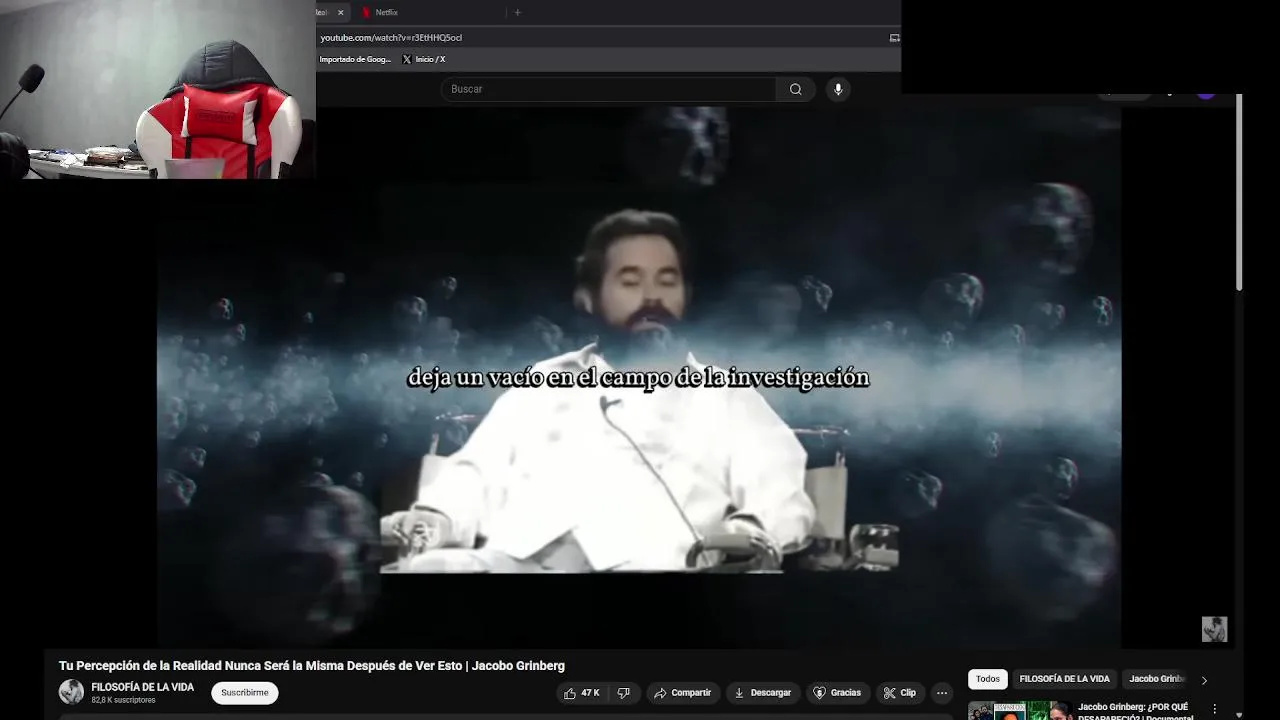Click the scrollbar down arrow at bottom right

pos(1240,714)
